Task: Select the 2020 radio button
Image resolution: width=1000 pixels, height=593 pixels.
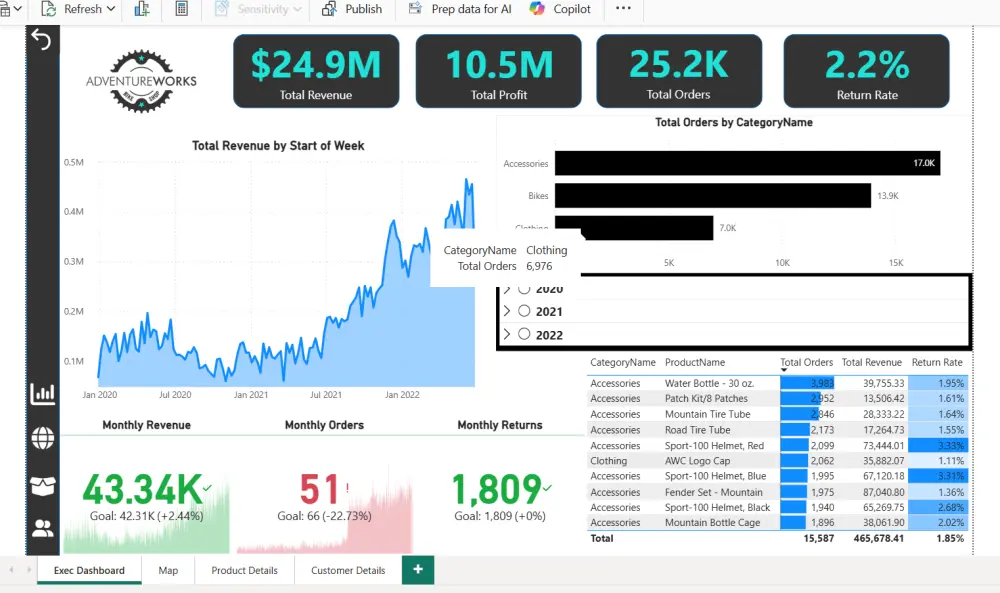Action: tap(524, 289)
